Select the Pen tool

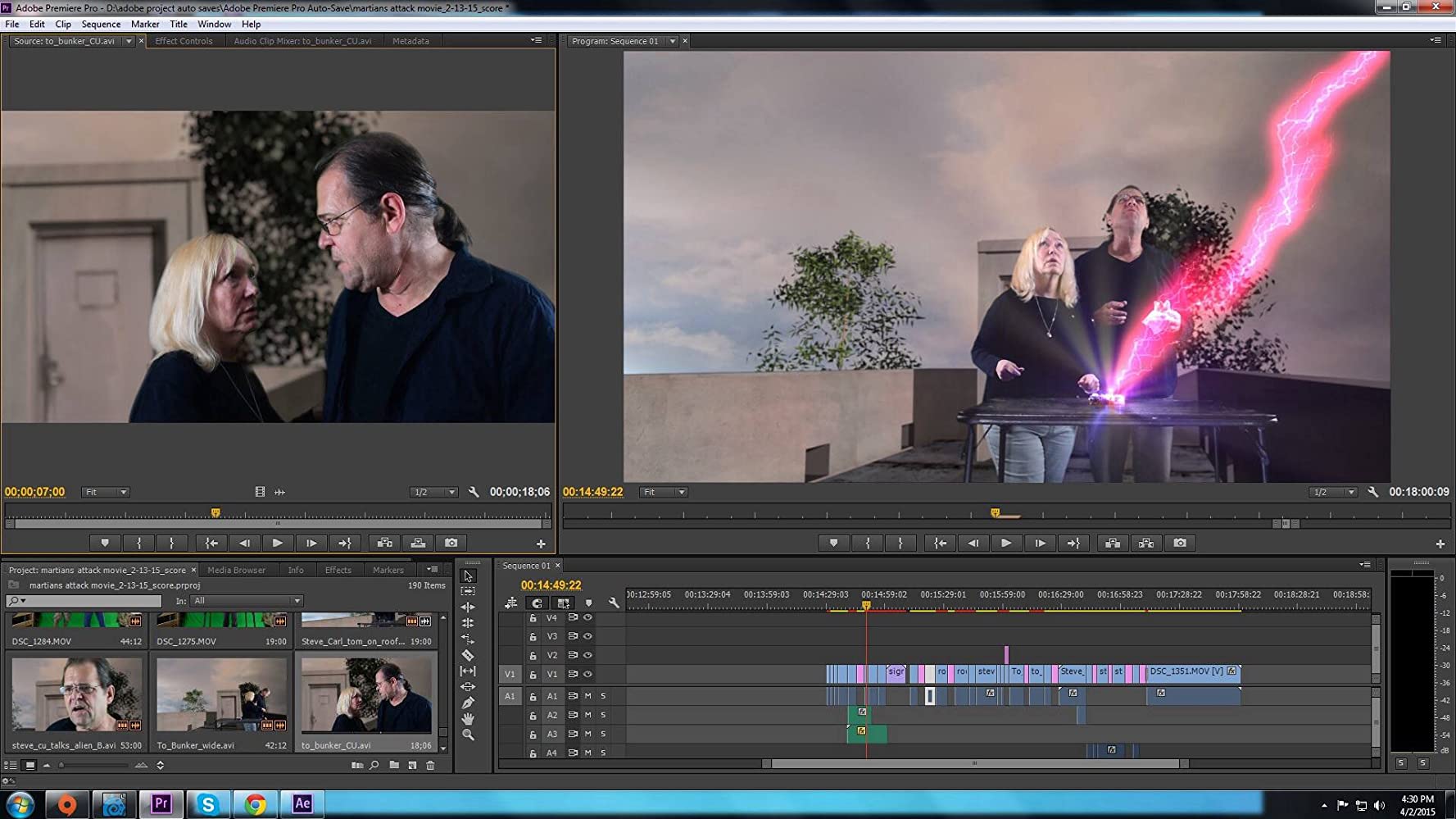pyautogui.click(x=468, y=703)
